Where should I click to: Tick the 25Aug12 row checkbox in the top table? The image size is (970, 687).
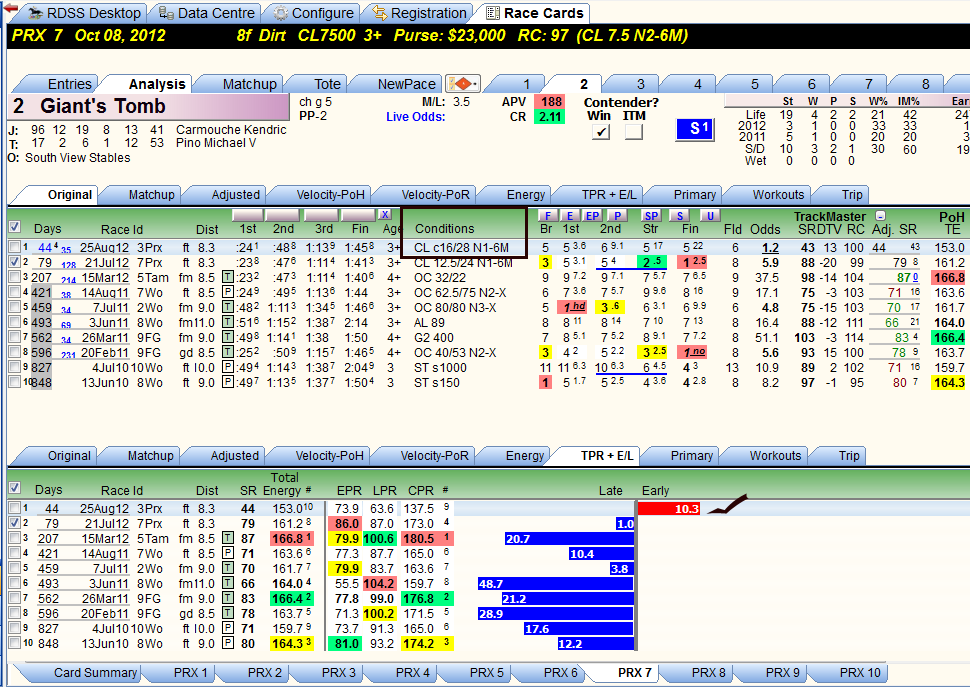pos(14,247)
